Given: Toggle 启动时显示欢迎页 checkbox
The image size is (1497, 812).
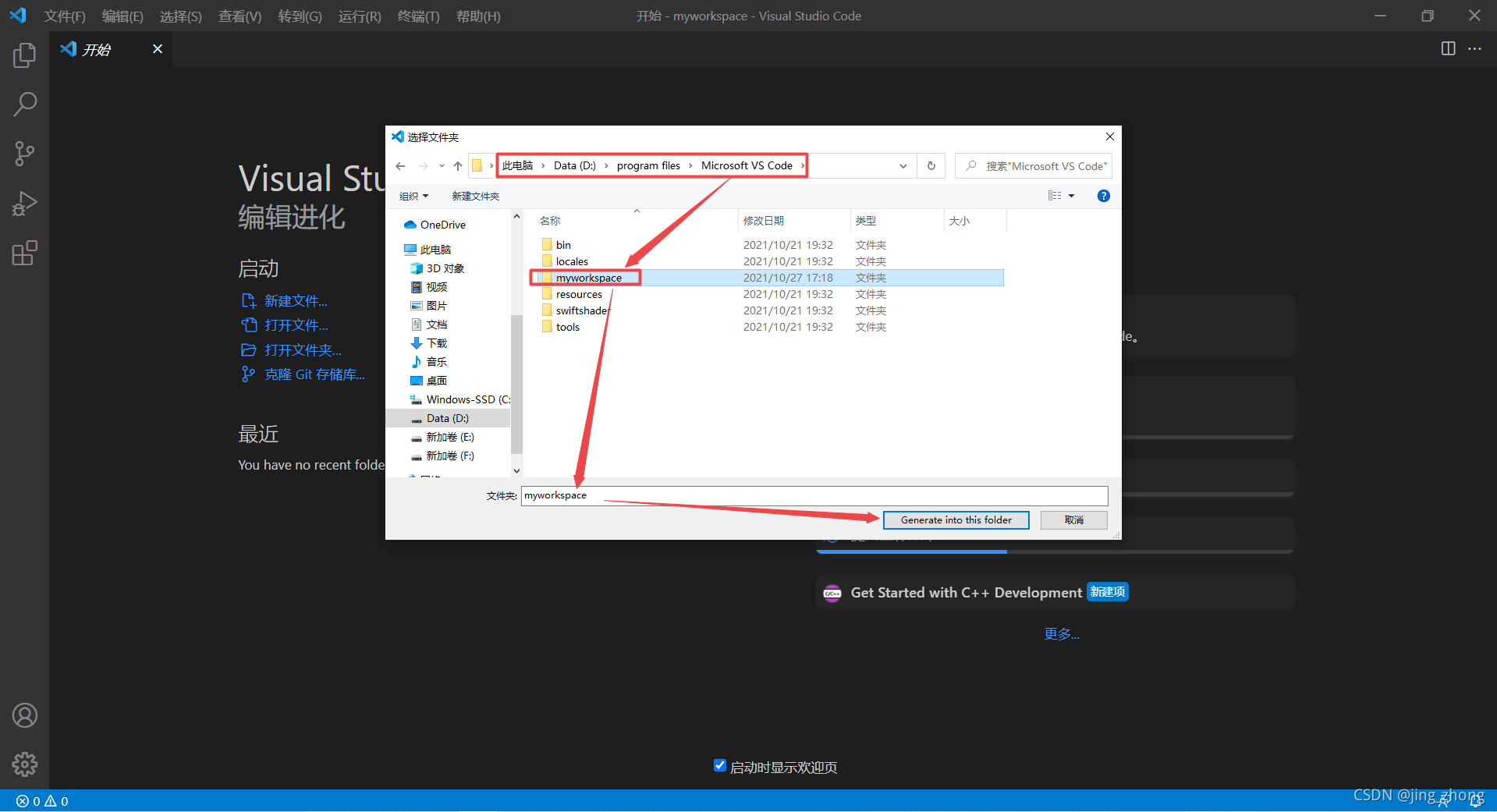Looking at the screenshot, I should coord(720,766).
